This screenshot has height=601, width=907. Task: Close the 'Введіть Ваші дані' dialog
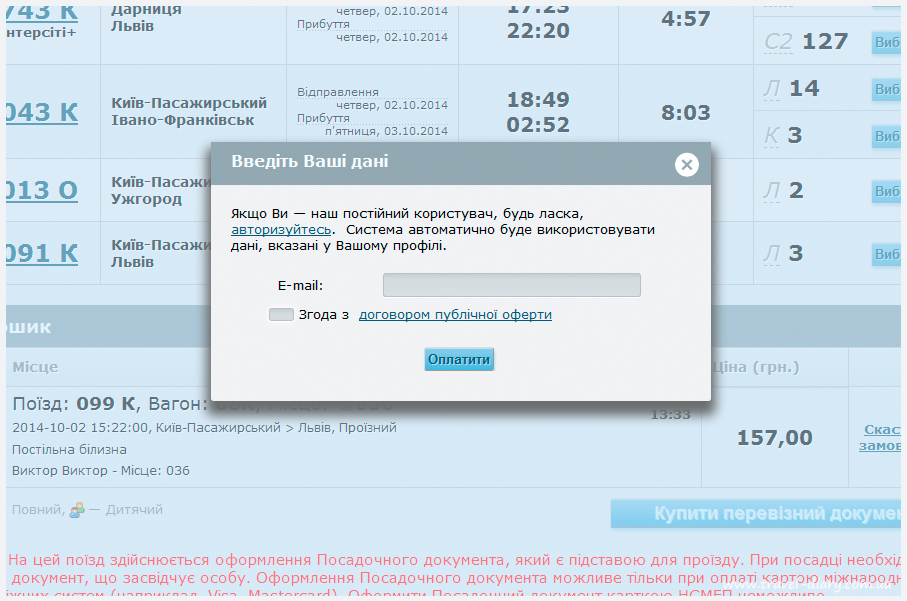(686, 165)
